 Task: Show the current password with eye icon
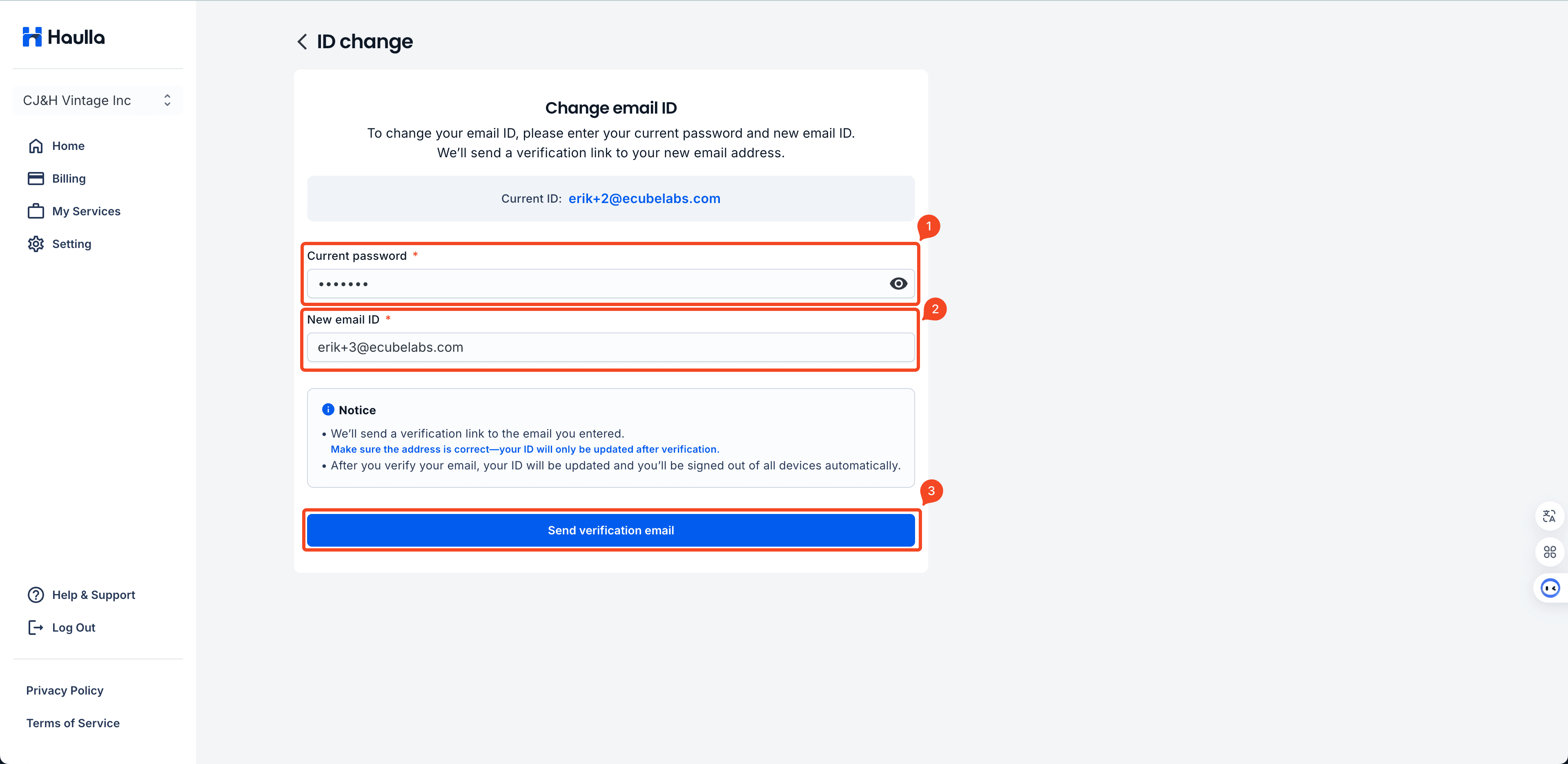click(x=898, y=284)
